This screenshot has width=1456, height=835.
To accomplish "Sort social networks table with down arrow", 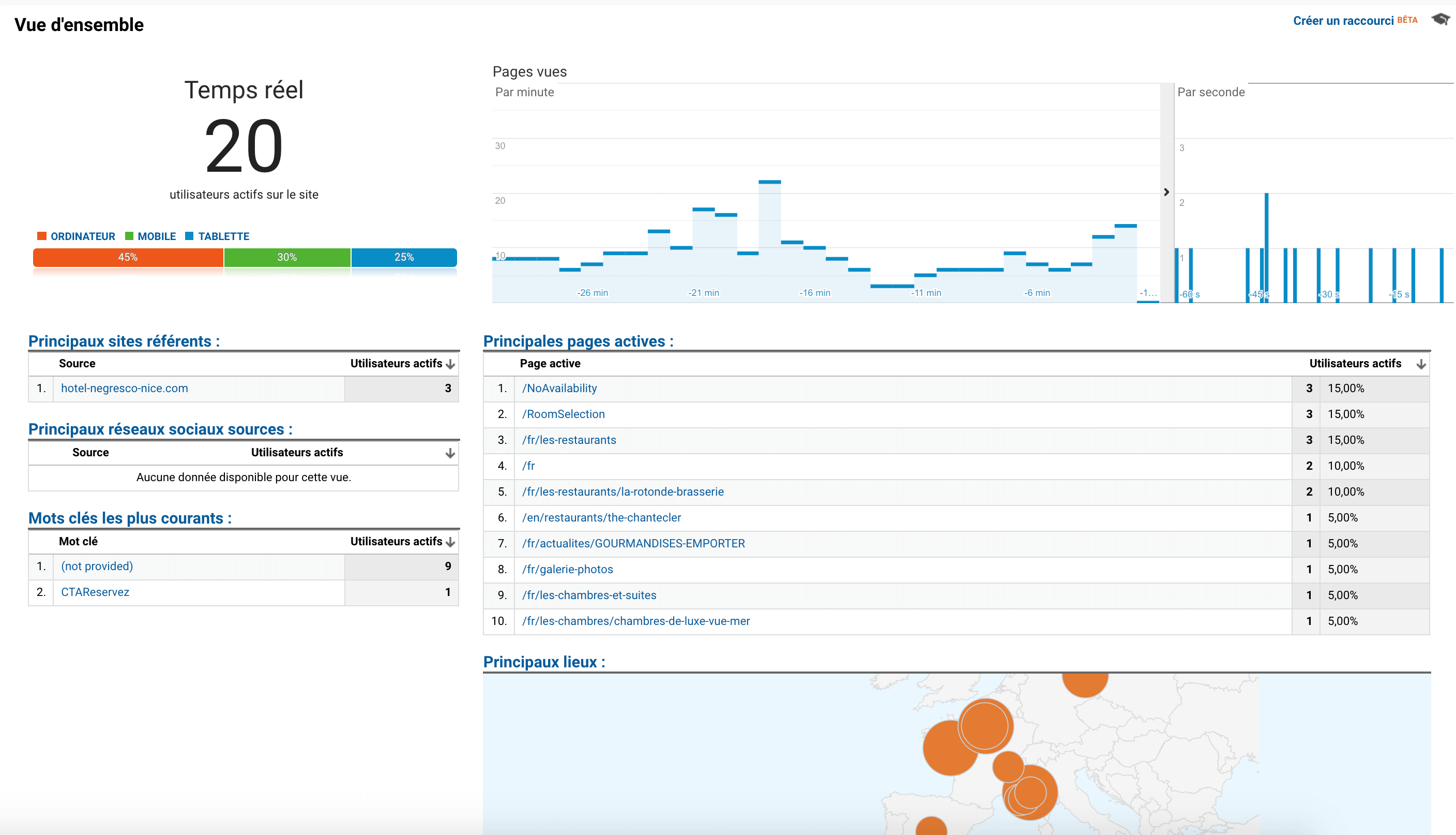I will pyautogui.click(x=450, y=453).
